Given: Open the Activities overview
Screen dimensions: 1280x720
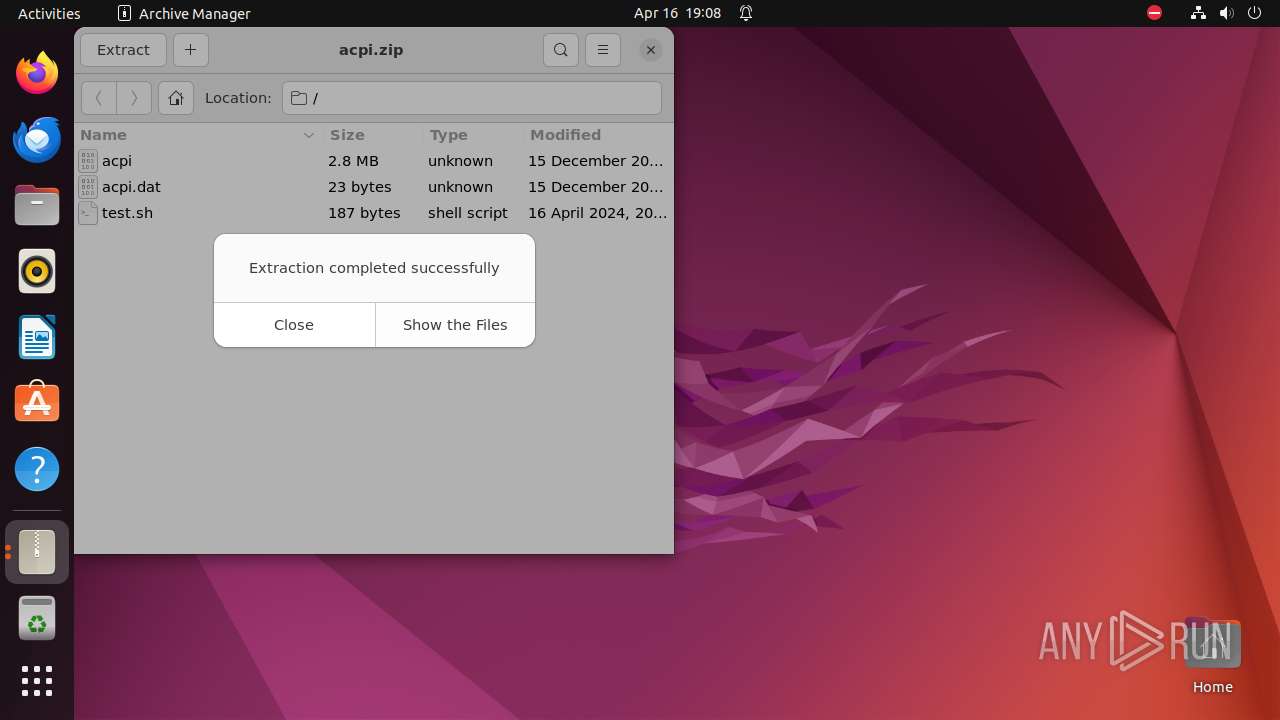Looking at the screenshot, I should click(49, 13).
